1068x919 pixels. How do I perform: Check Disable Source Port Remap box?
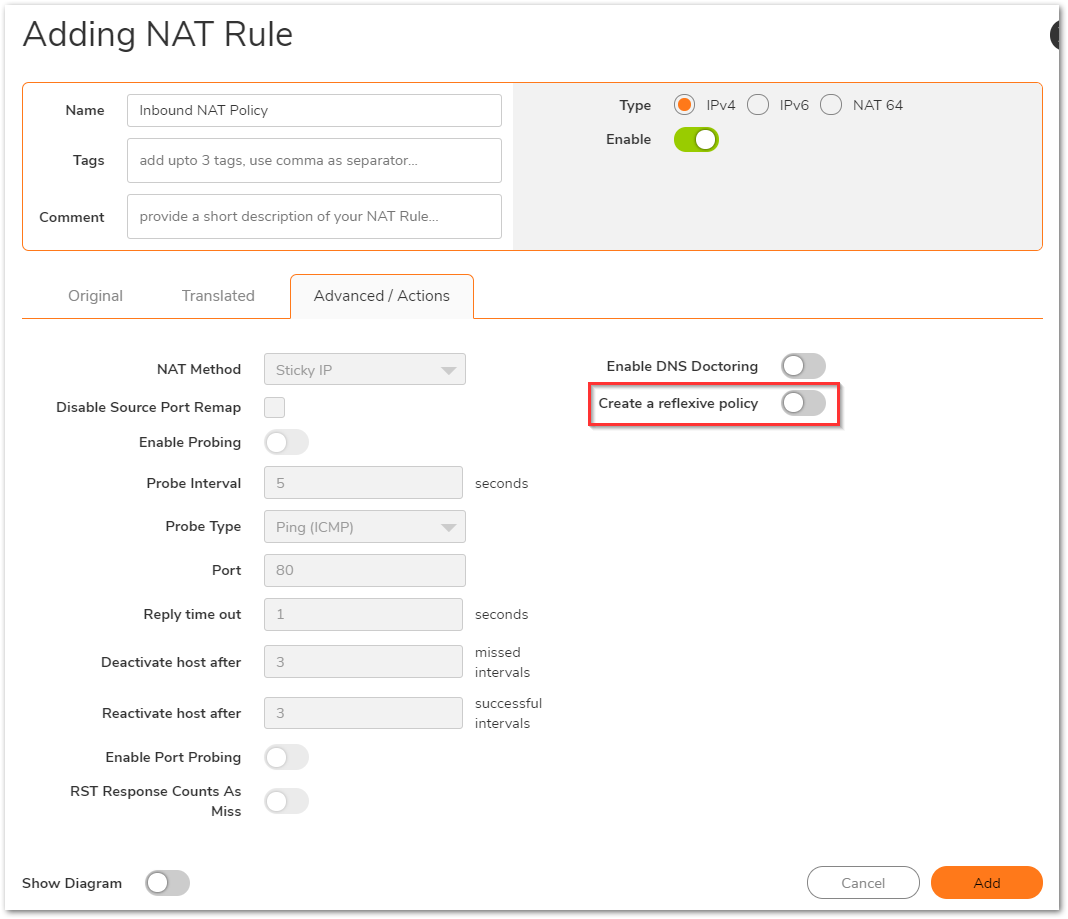point(274,407)
